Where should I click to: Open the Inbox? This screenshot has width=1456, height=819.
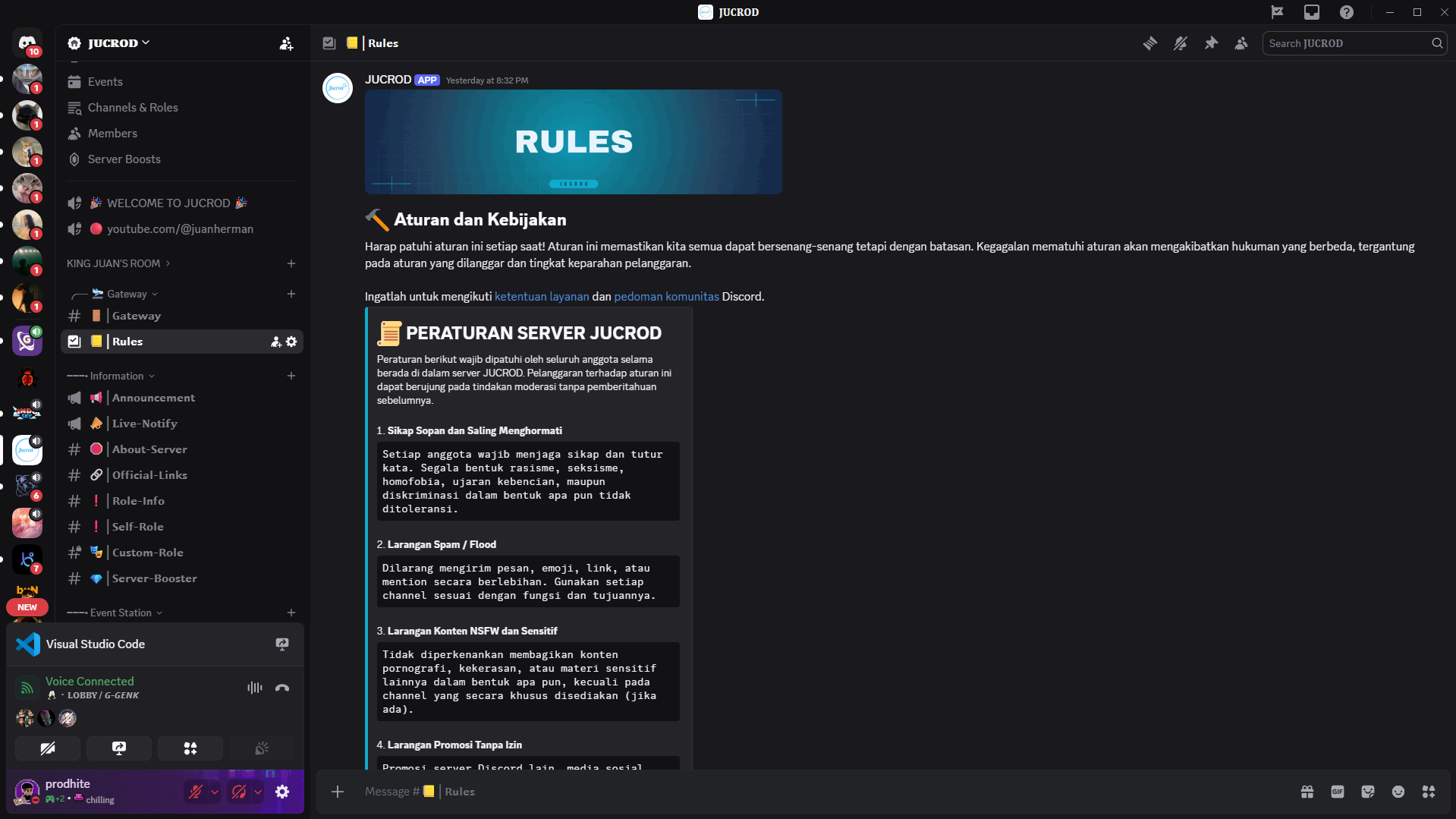(x=1312, y=12)
